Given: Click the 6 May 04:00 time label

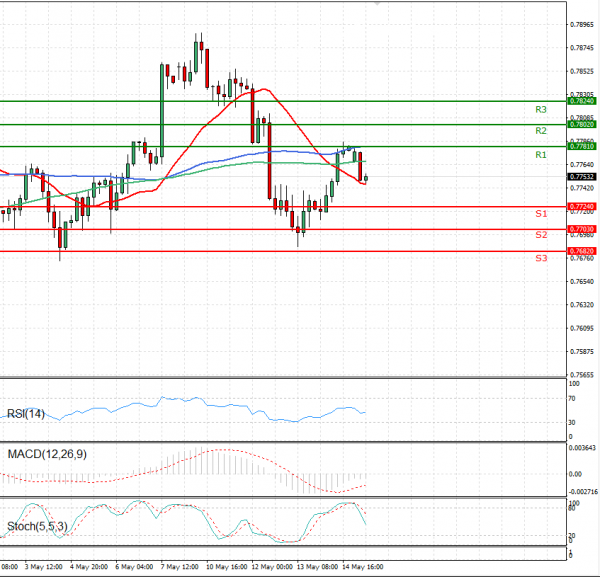Looking at the screenshot, I should 134,567.
